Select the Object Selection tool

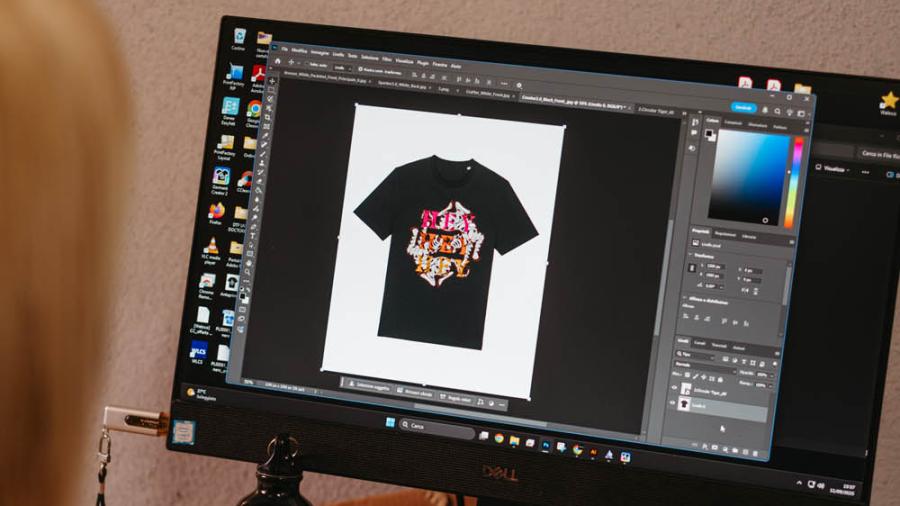pos(269,108)
